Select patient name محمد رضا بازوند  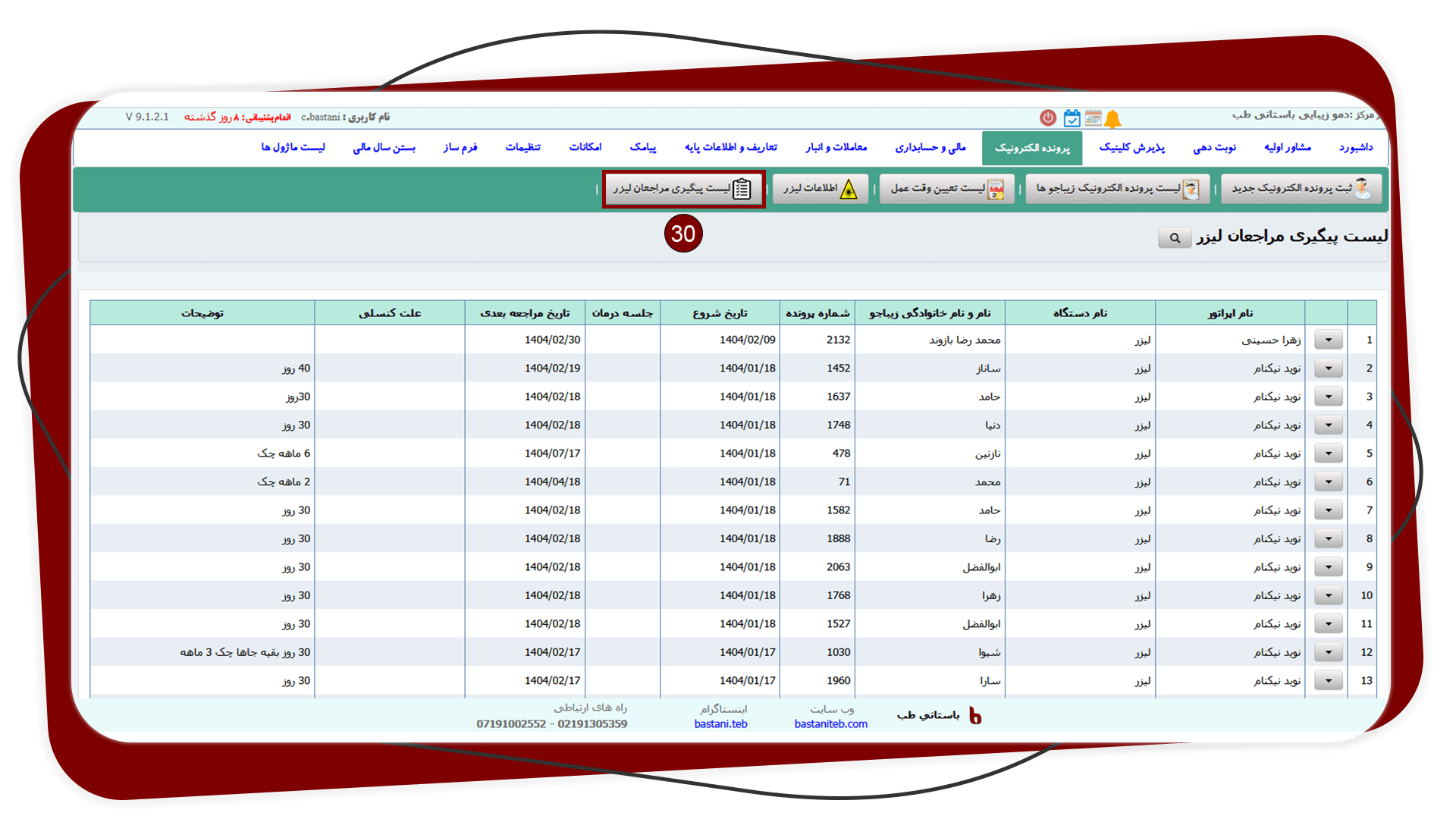[x=965, y=340]
